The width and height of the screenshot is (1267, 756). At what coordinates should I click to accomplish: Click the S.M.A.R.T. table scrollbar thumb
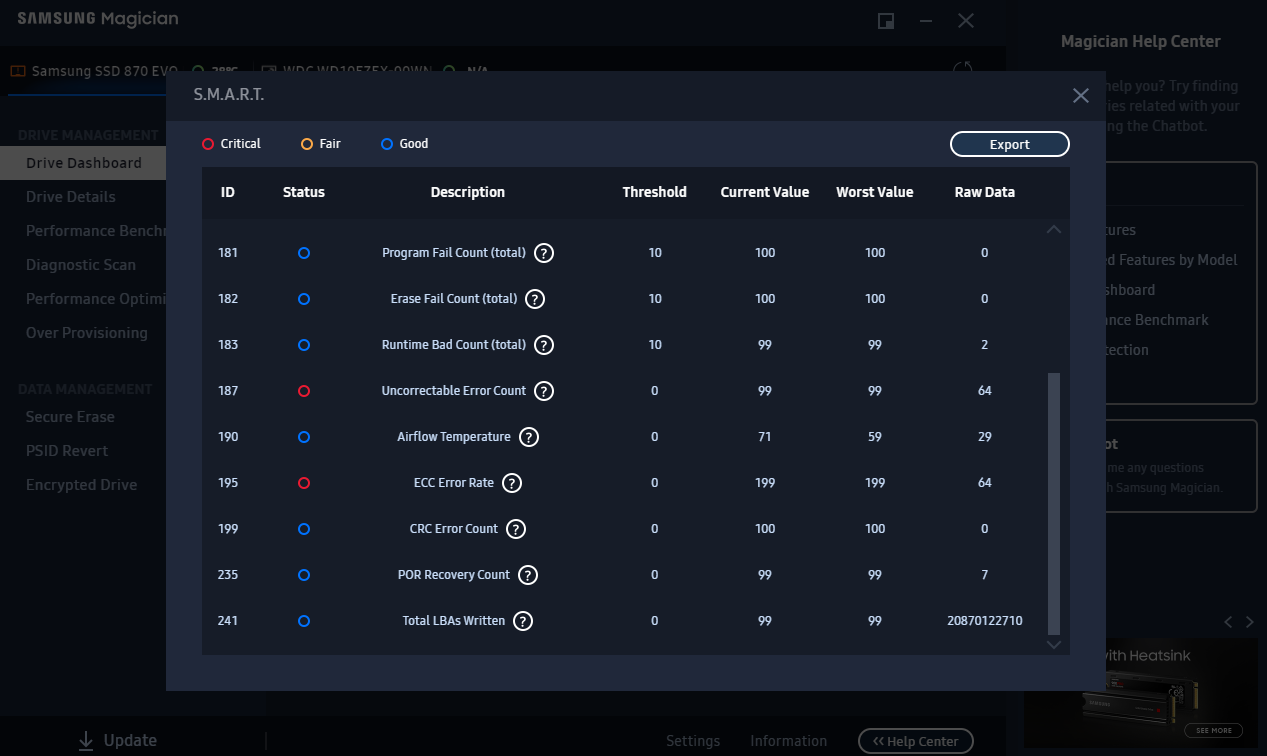click(1053, 503)
